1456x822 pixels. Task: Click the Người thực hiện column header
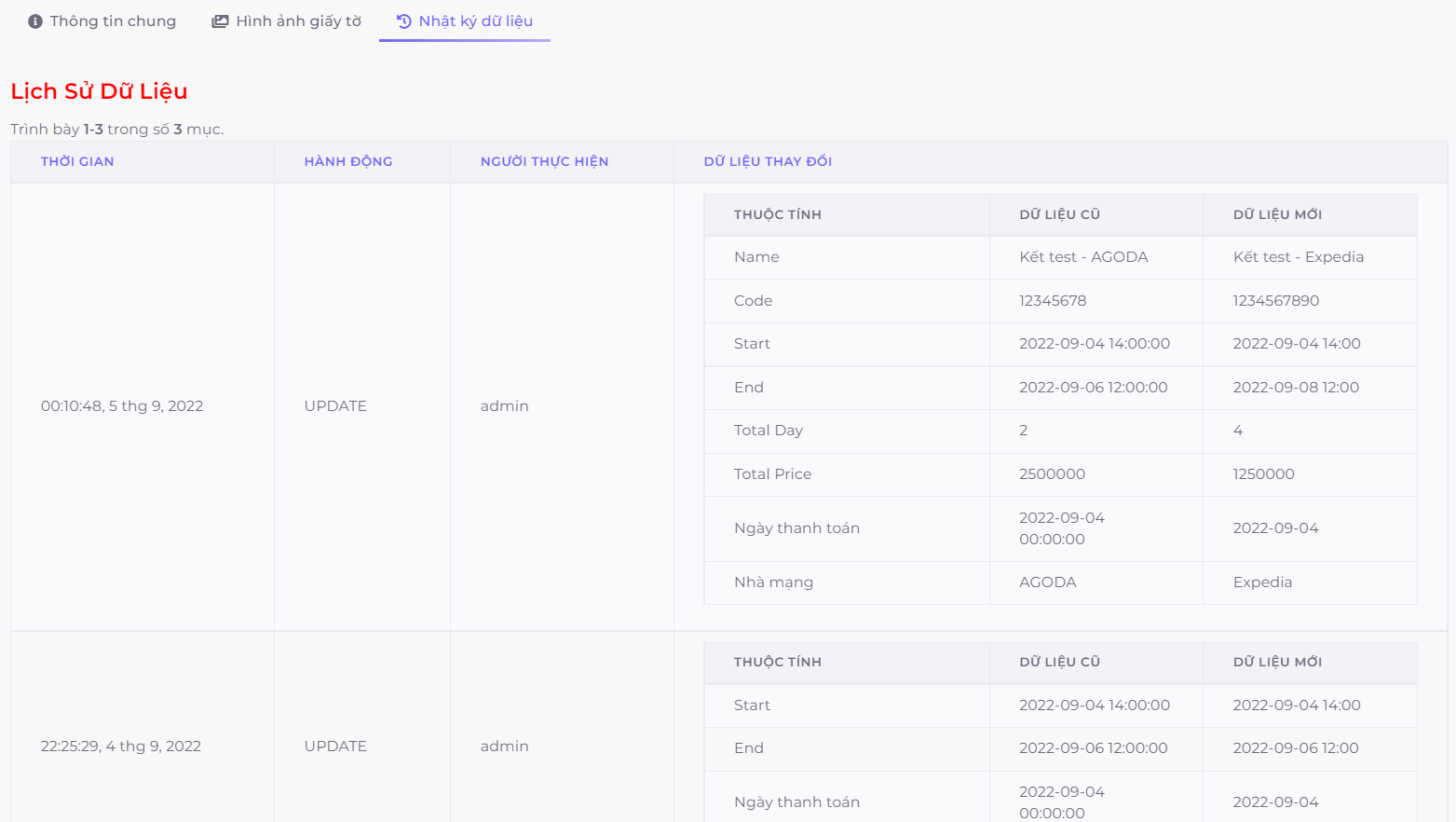tap(544, 161)
